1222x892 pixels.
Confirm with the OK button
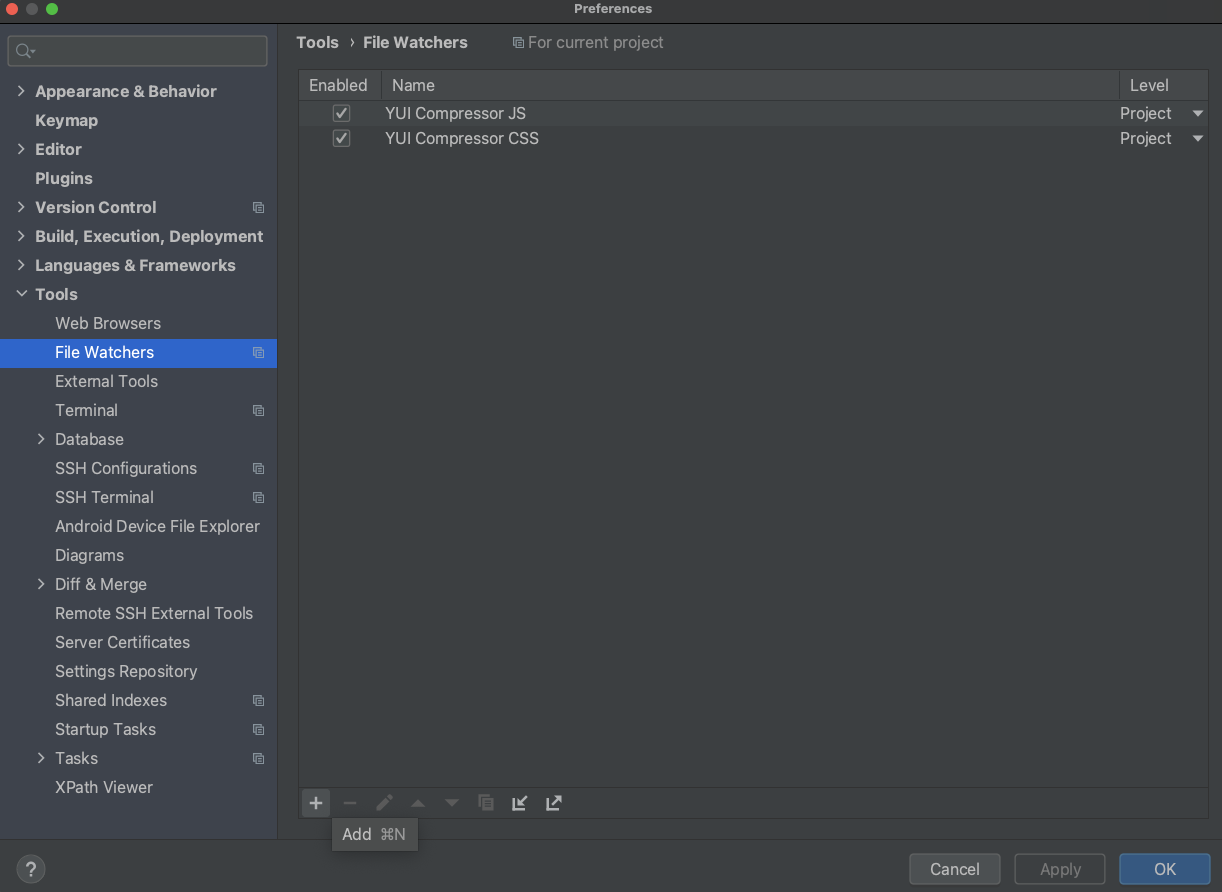1165,869
